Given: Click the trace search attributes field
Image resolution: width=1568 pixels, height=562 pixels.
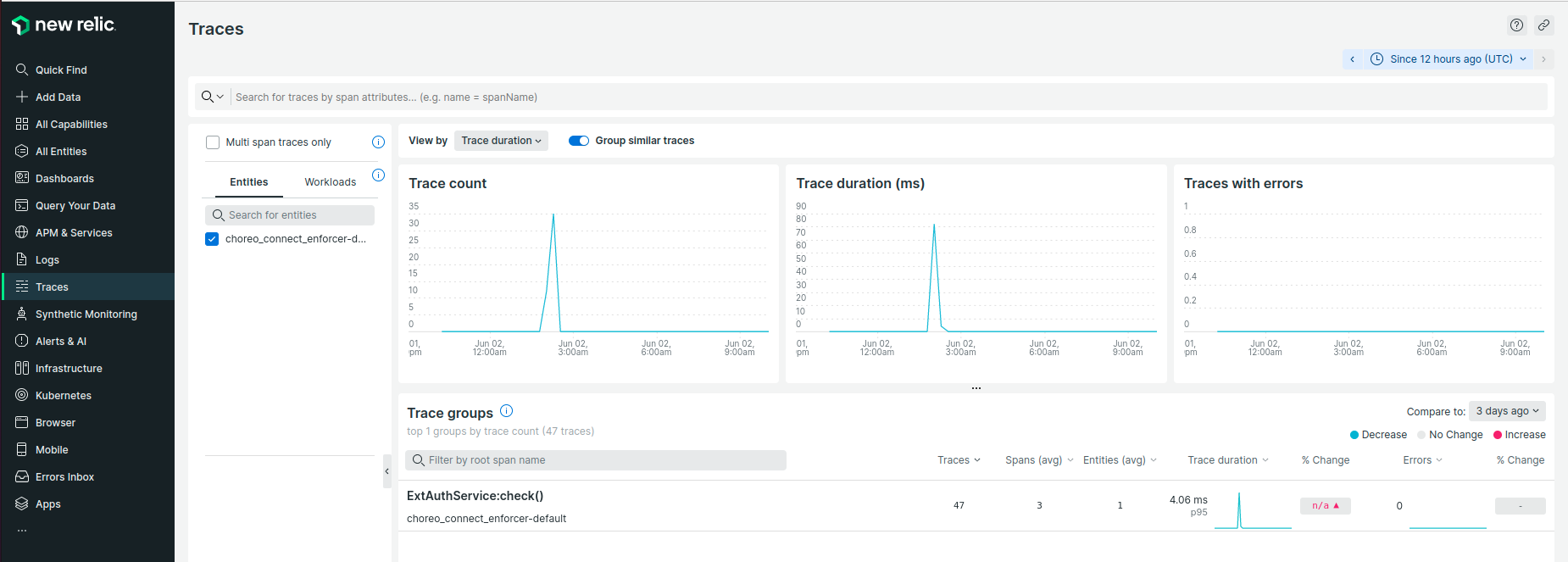Looking at the screenshot, I should point(890,97).
